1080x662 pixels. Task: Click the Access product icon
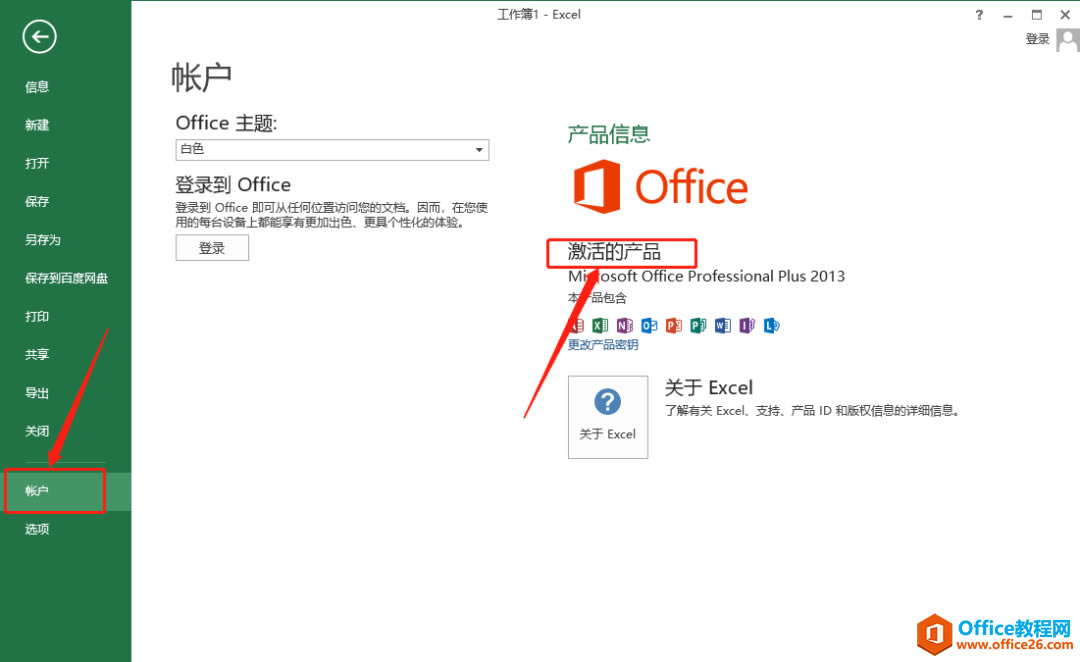576,325
